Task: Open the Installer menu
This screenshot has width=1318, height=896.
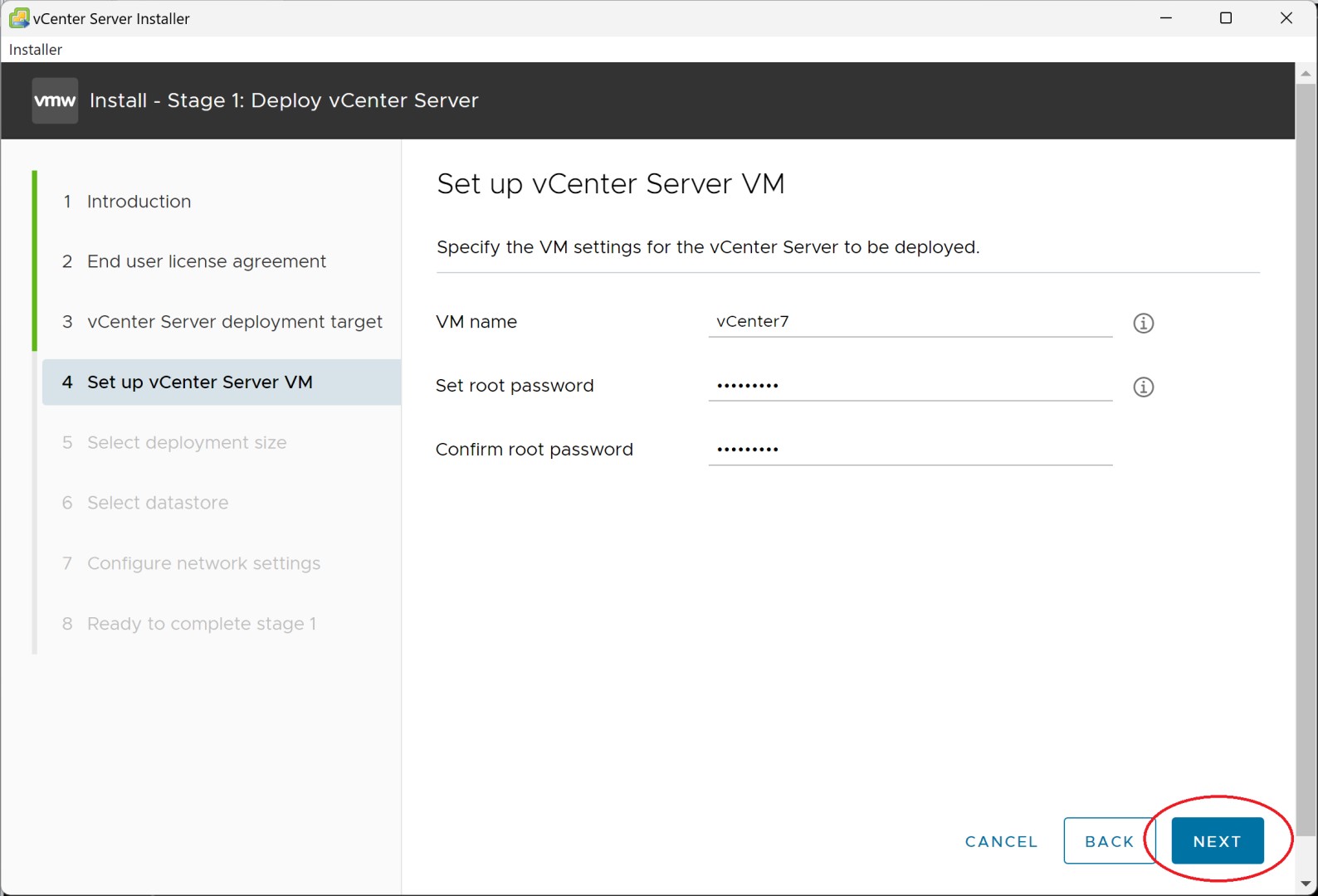Action: point(36,50)
